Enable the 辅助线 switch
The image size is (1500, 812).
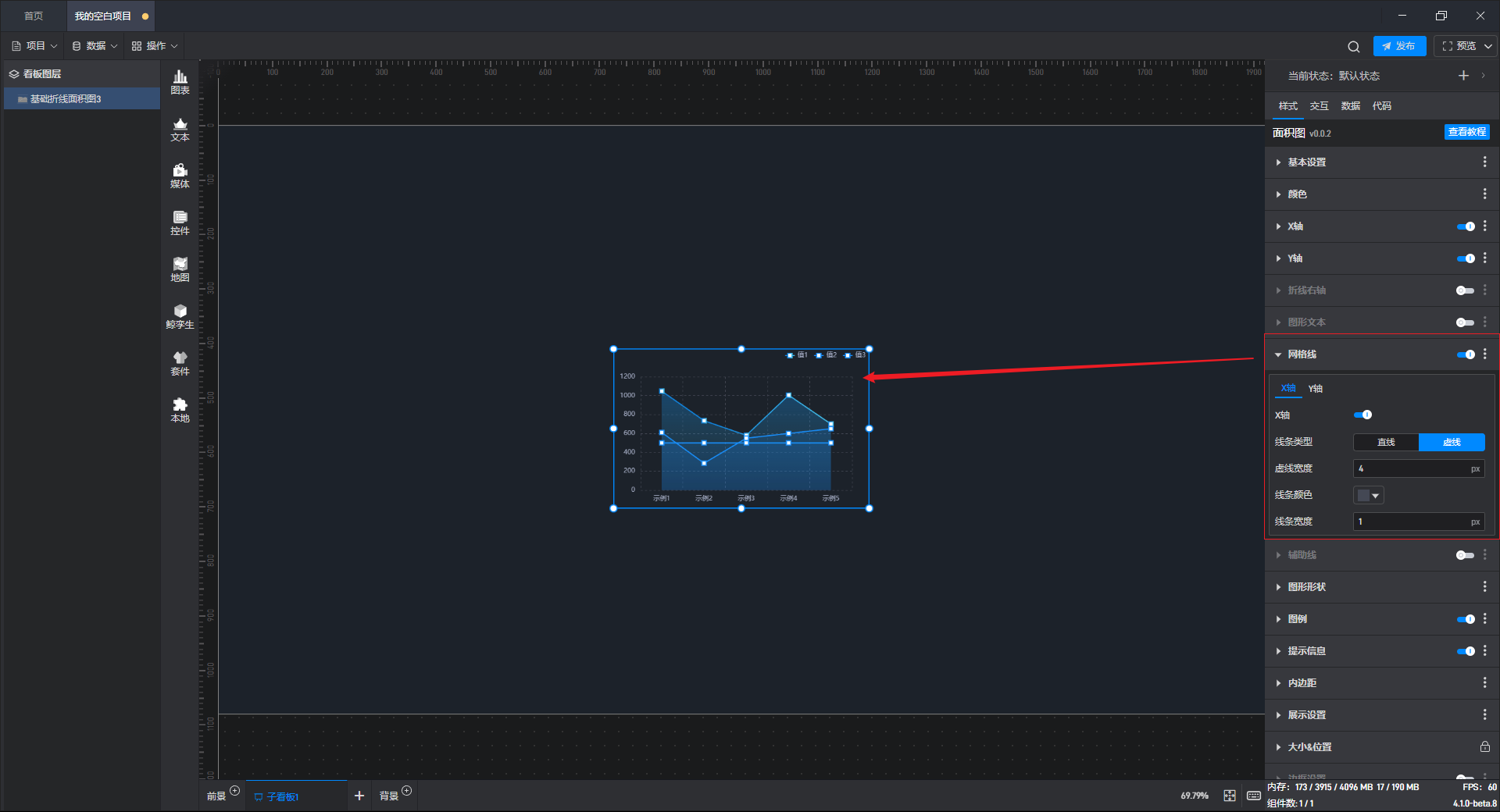(x=1466, y=555)
